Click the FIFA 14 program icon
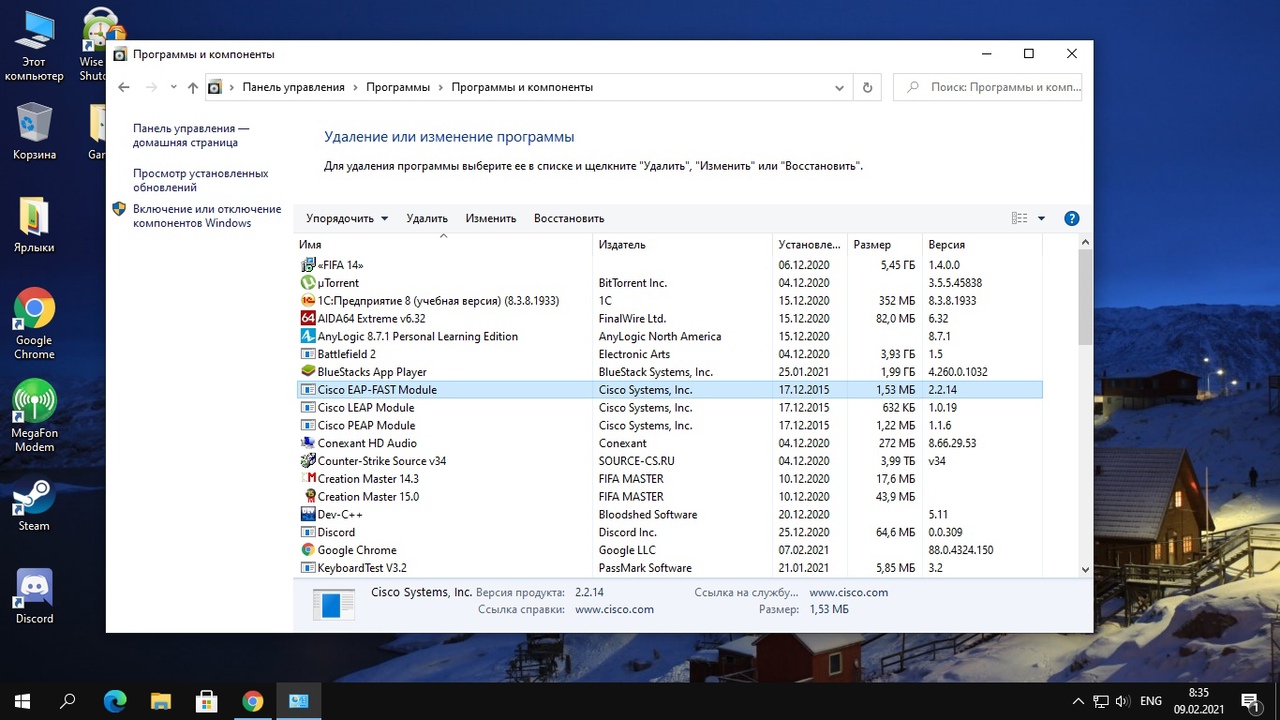 tap(308, 265)
